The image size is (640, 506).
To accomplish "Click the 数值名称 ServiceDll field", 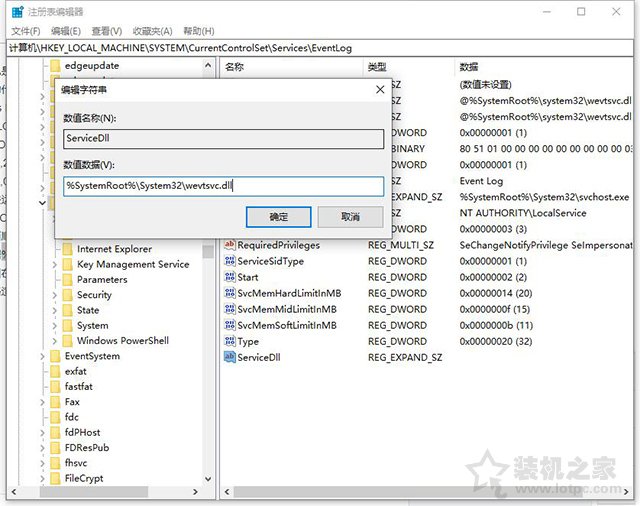I will pos(224,139).
